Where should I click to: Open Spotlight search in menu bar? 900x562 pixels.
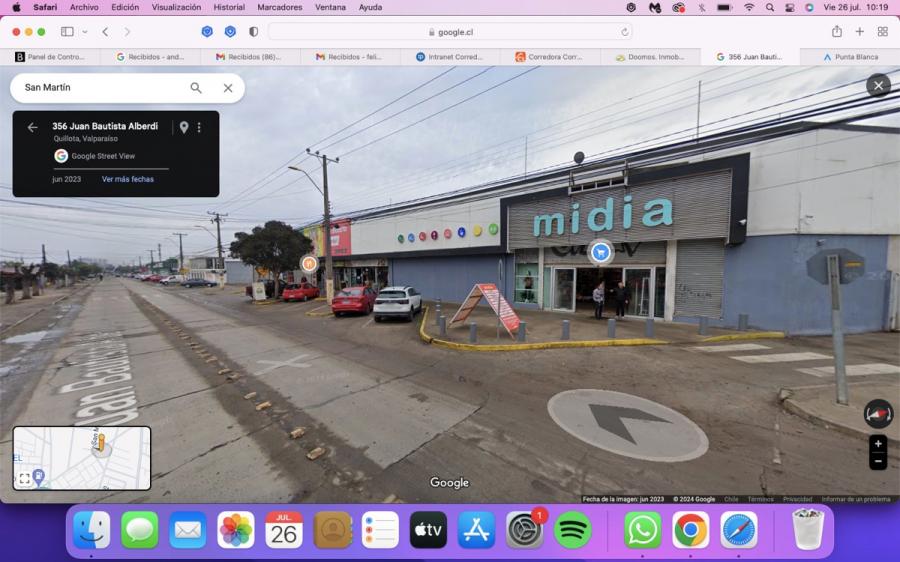[x=770, y=7]
